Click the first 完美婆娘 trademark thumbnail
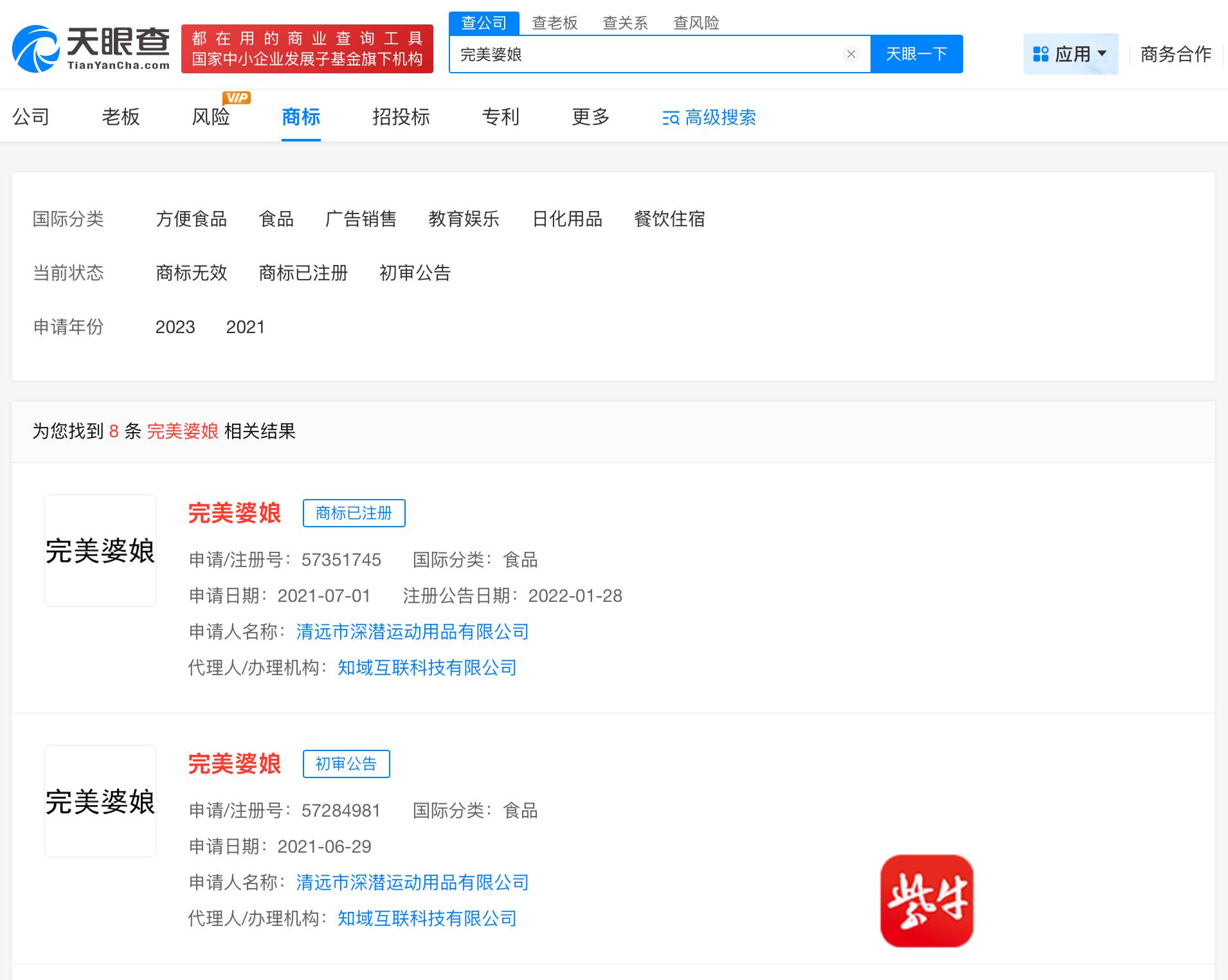This screenshot has width=1228, height=980. point(100,550)
